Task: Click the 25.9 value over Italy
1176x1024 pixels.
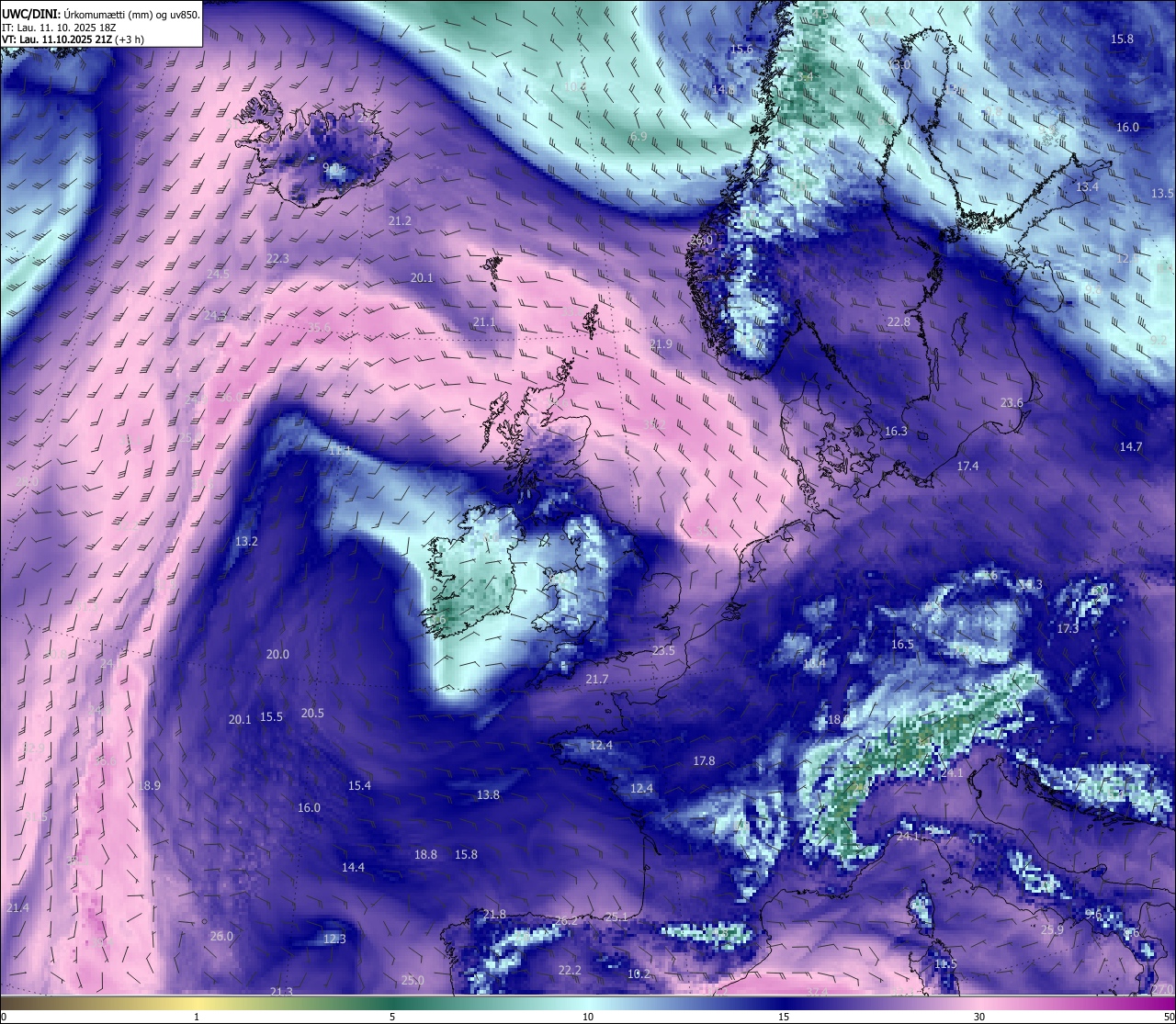Action: [1052, 930]
